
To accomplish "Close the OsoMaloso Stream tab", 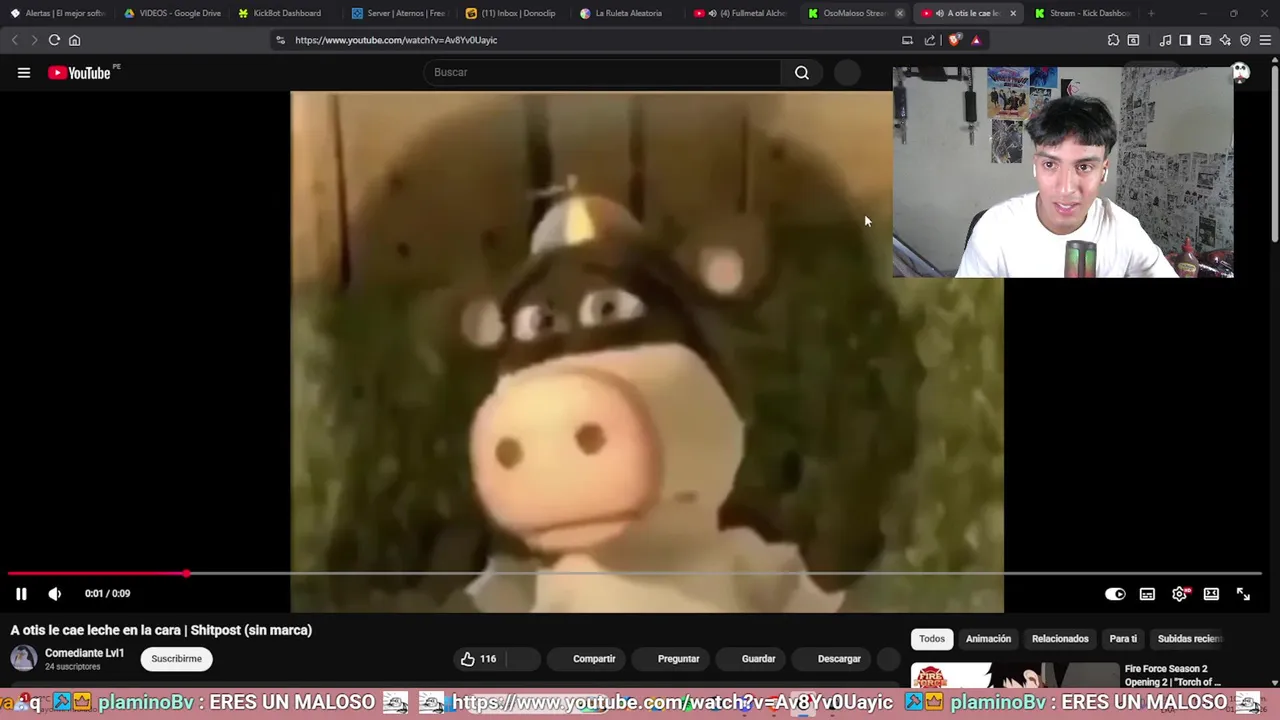I will point(899,13).
